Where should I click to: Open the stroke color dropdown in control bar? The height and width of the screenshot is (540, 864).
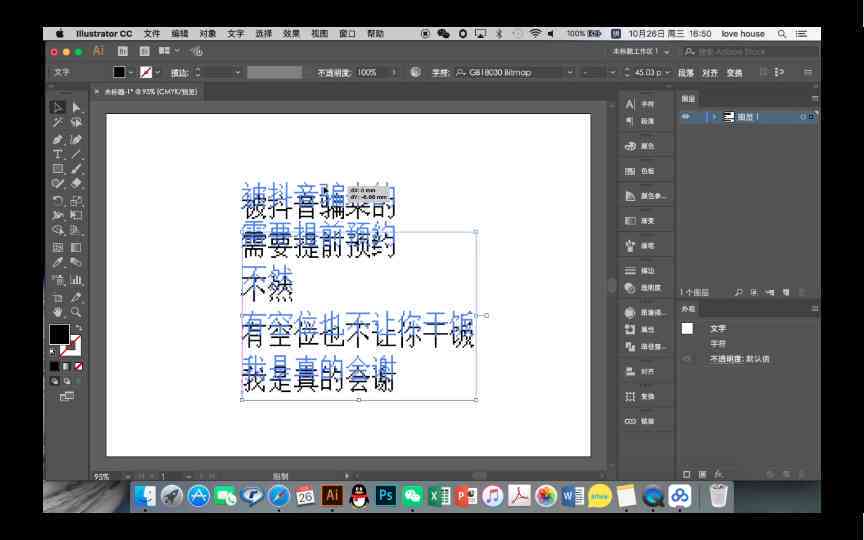point(158,72)
